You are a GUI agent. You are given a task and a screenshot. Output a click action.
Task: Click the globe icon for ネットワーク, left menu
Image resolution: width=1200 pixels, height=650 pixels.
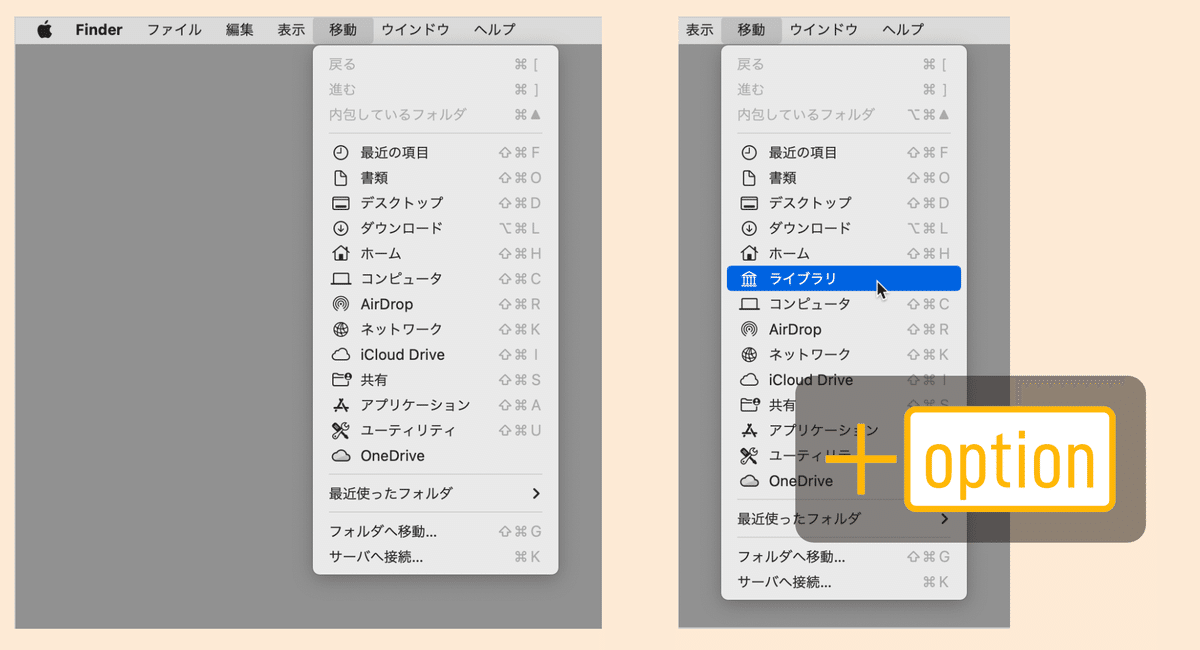[x=340, y=329]
